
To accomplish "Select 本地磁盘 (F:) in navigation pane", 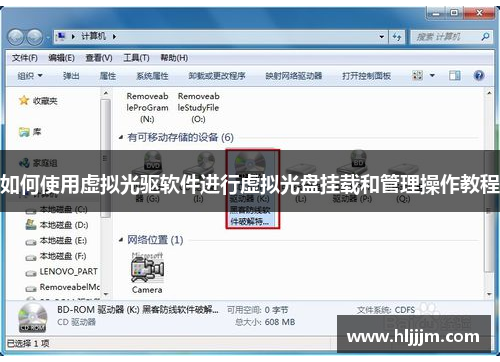I will click(x=63, y=256).
